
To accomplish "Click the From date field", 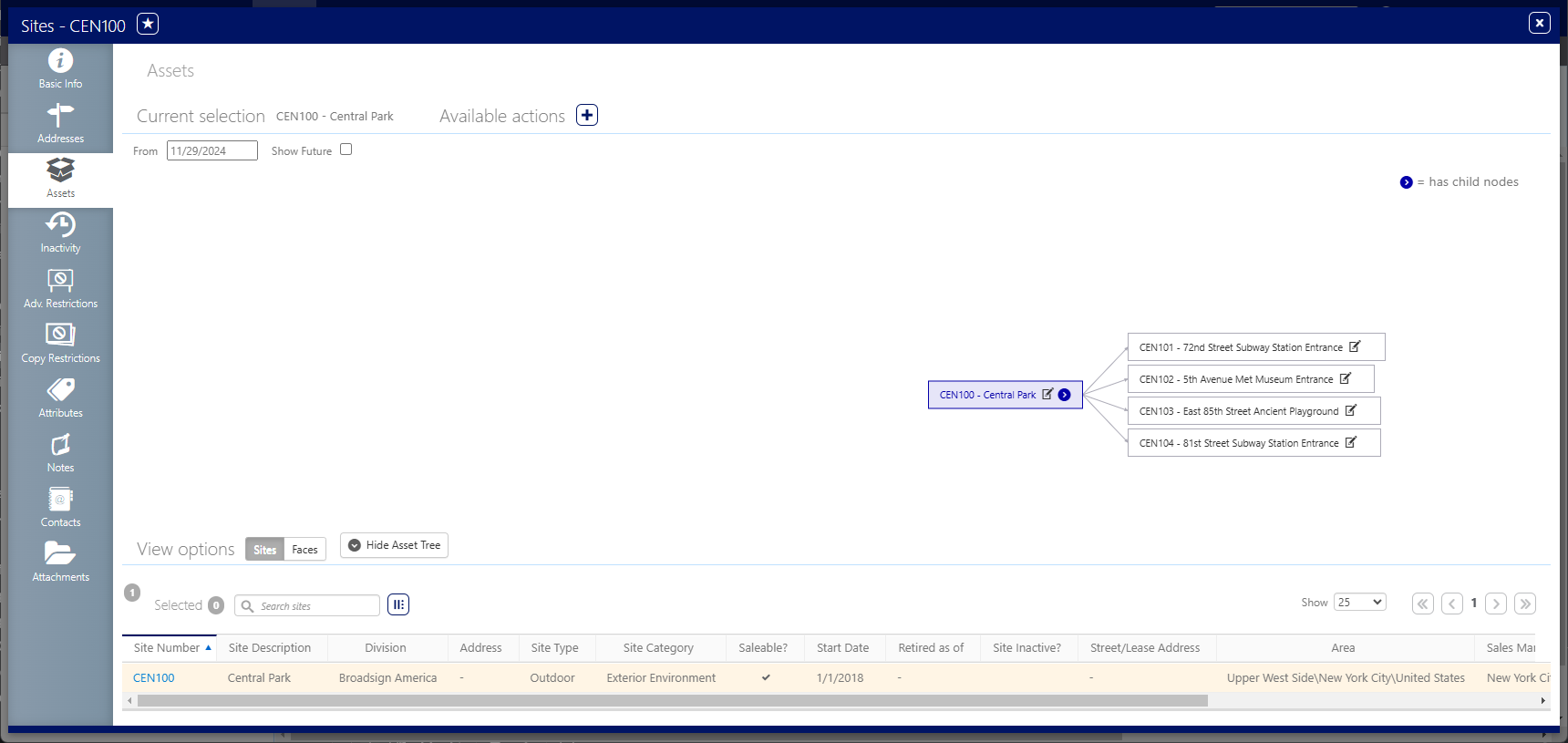I will pyautogui.click(x=212, y=150).
